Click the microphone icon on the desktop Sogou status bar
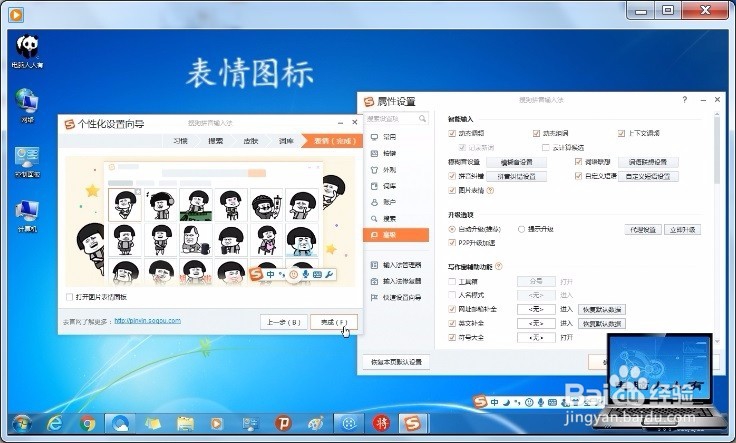This screenshot has height=443, width=736. [x=541, y=402]
